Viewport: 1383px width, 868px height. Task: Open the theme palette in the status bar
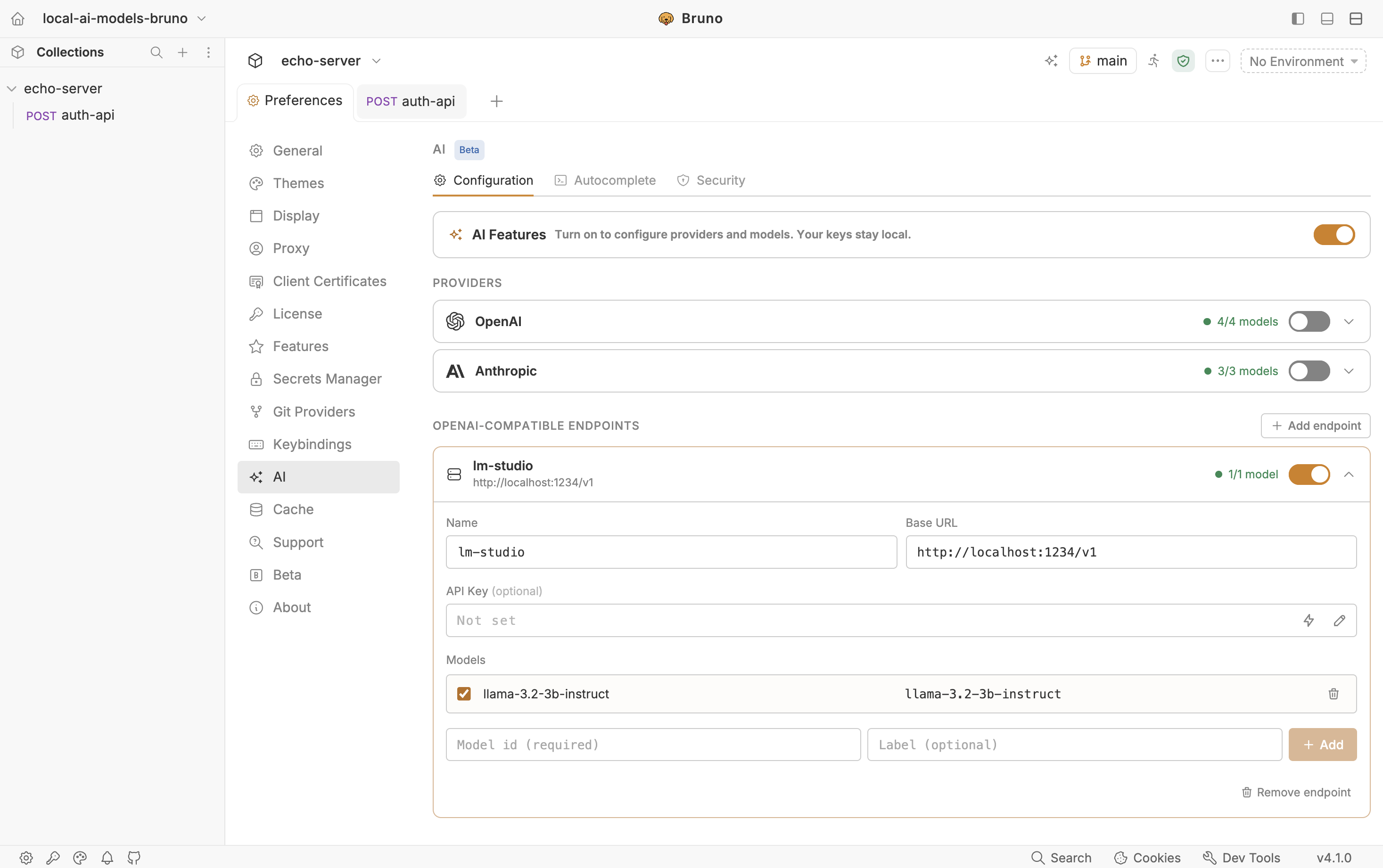pyautogui.click(x=81, y=857)
